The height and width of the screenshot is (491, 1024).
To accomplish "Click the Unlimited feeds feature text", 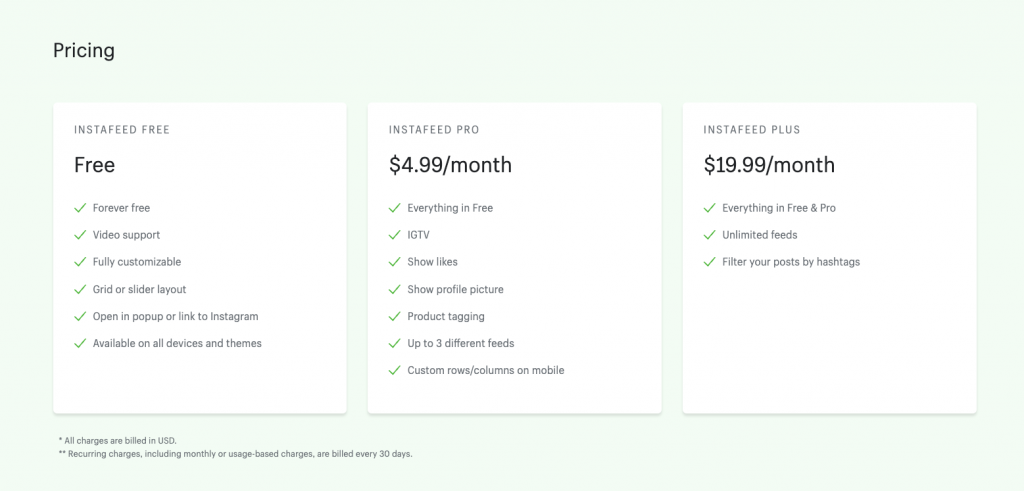I will 760,234.
